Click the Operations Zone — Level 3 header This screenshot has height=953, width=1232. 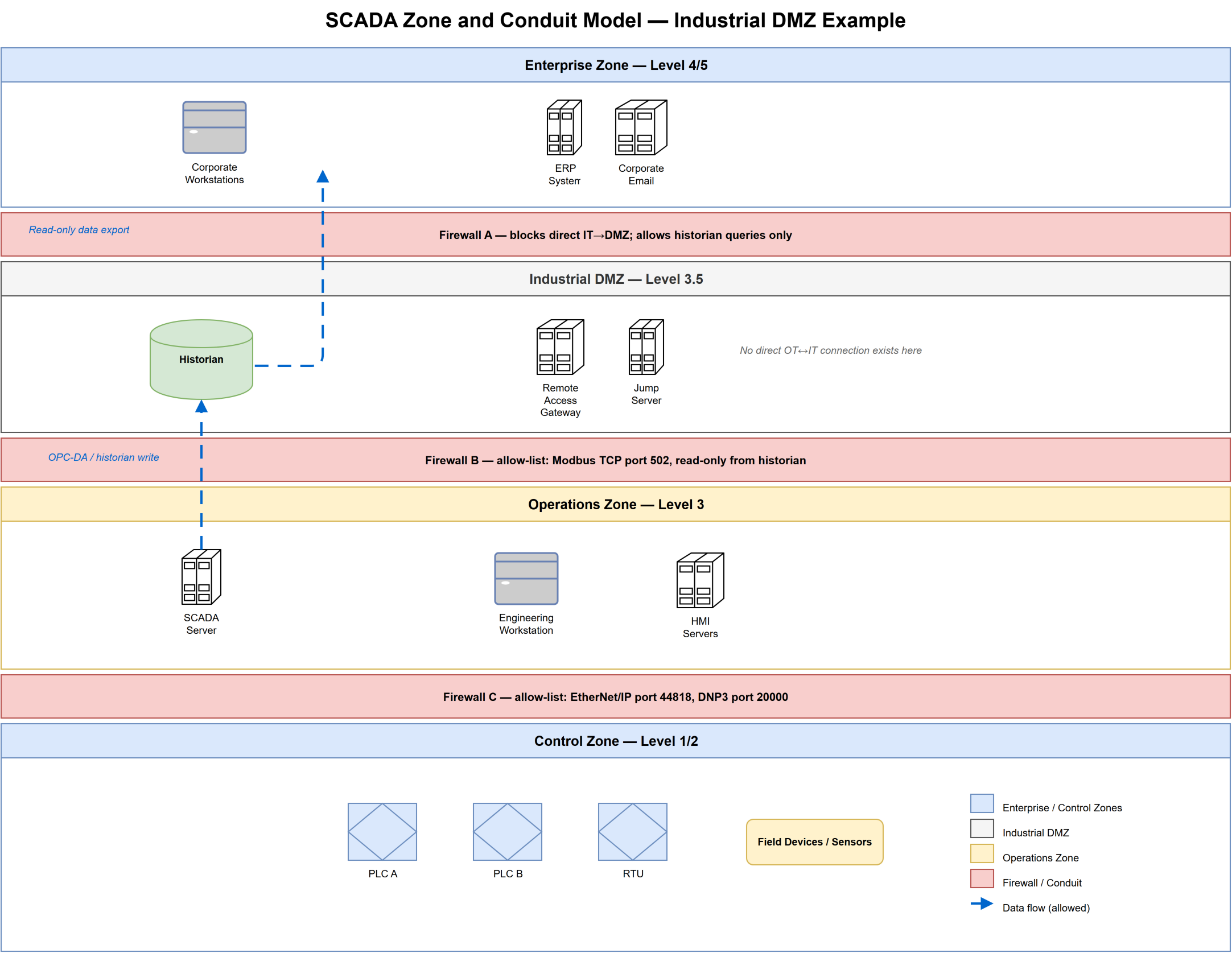[616, 504]
